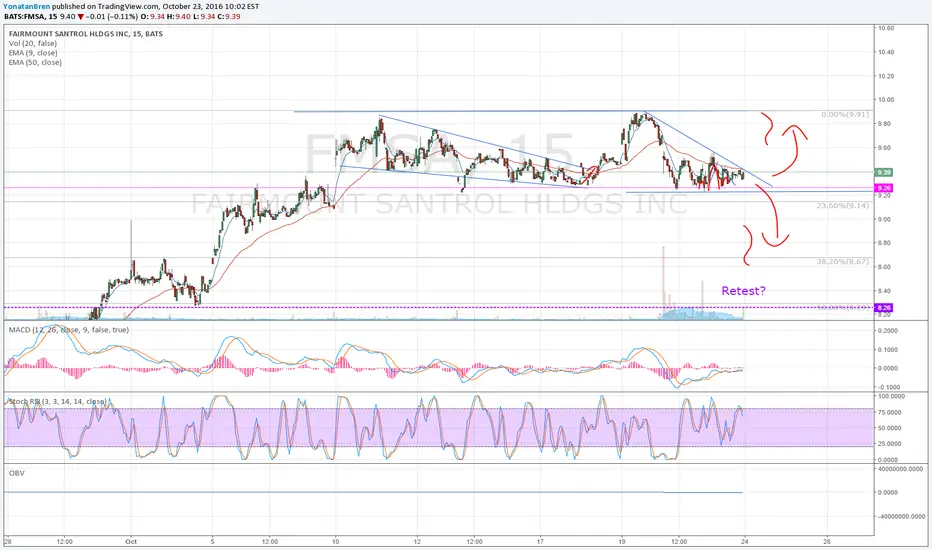Select the Stoch RSI (3, 3, 14, 14) legend
Image resolution: width=932 pixels, height=550 pixels.
57,402
